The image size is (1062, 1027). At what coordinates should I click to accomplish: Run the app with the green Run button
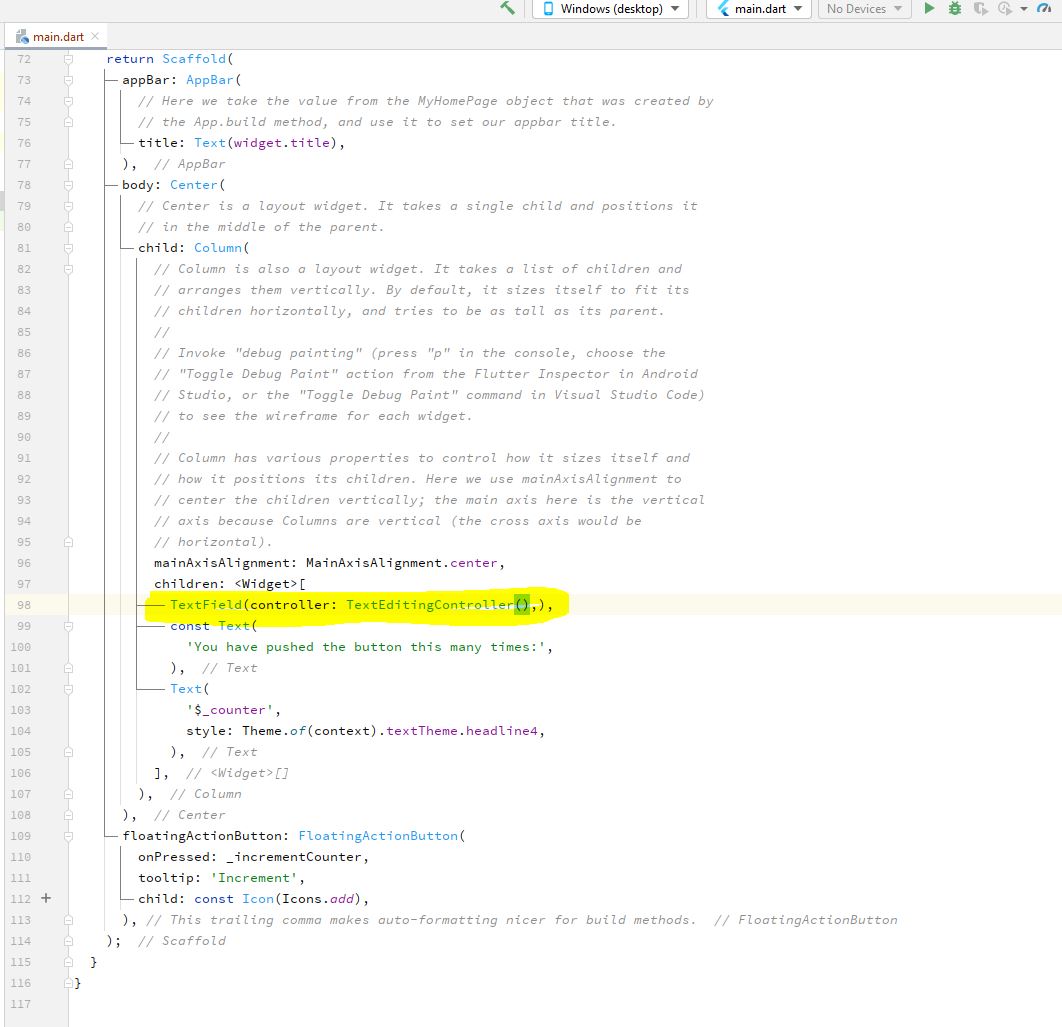coord(928,8)
